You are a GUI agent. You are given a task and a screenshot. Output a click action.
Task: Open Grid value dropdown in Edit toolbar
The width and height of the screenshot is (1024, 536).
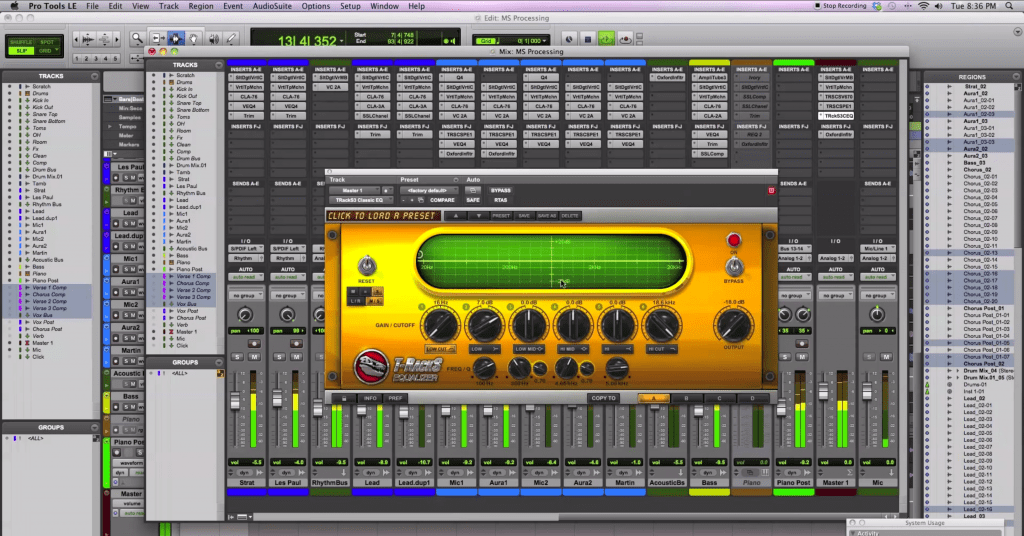click(544, 40)
